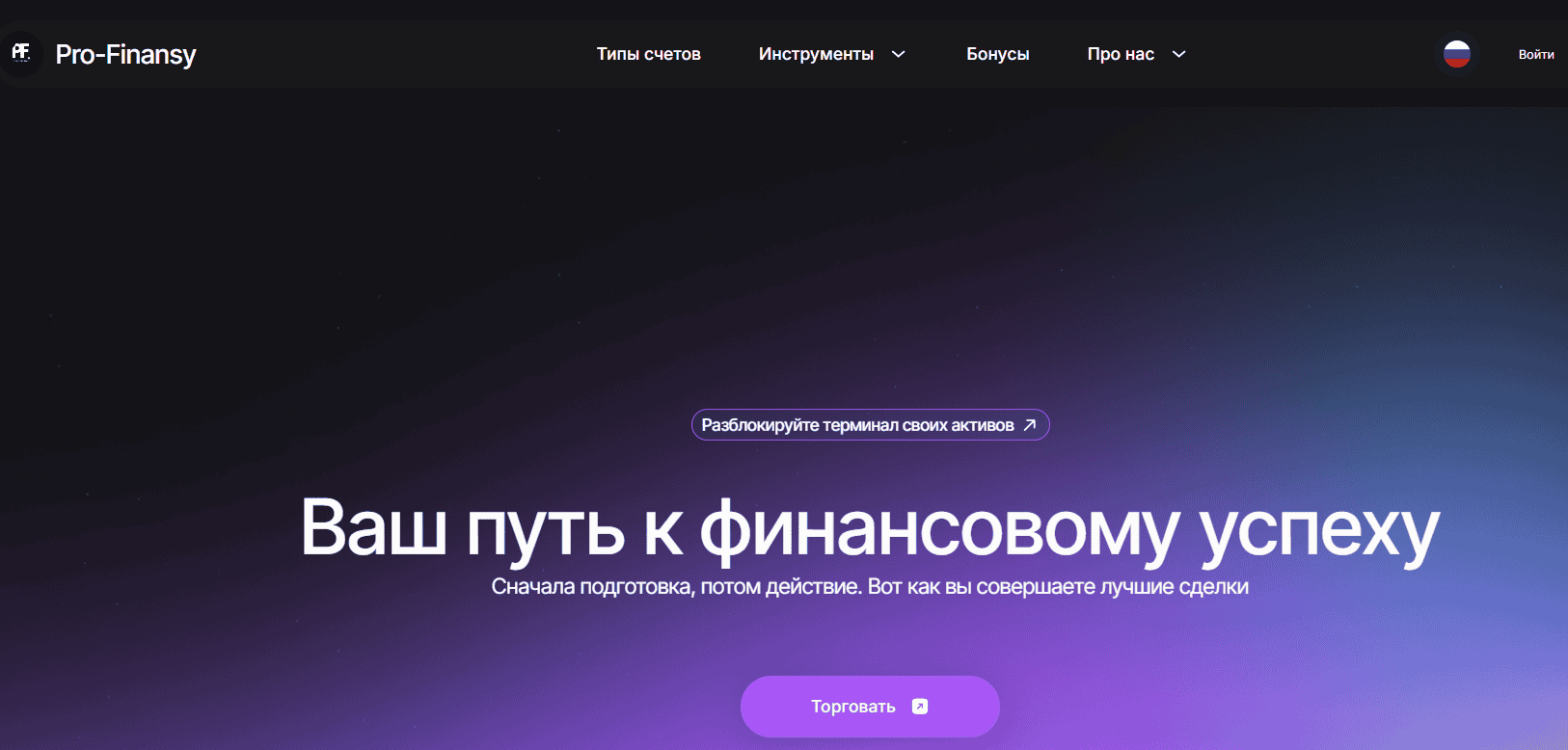Click the diagonal arrow in the Разблокируйте pill
The image size is (1568, 750).
[1029, 425]
